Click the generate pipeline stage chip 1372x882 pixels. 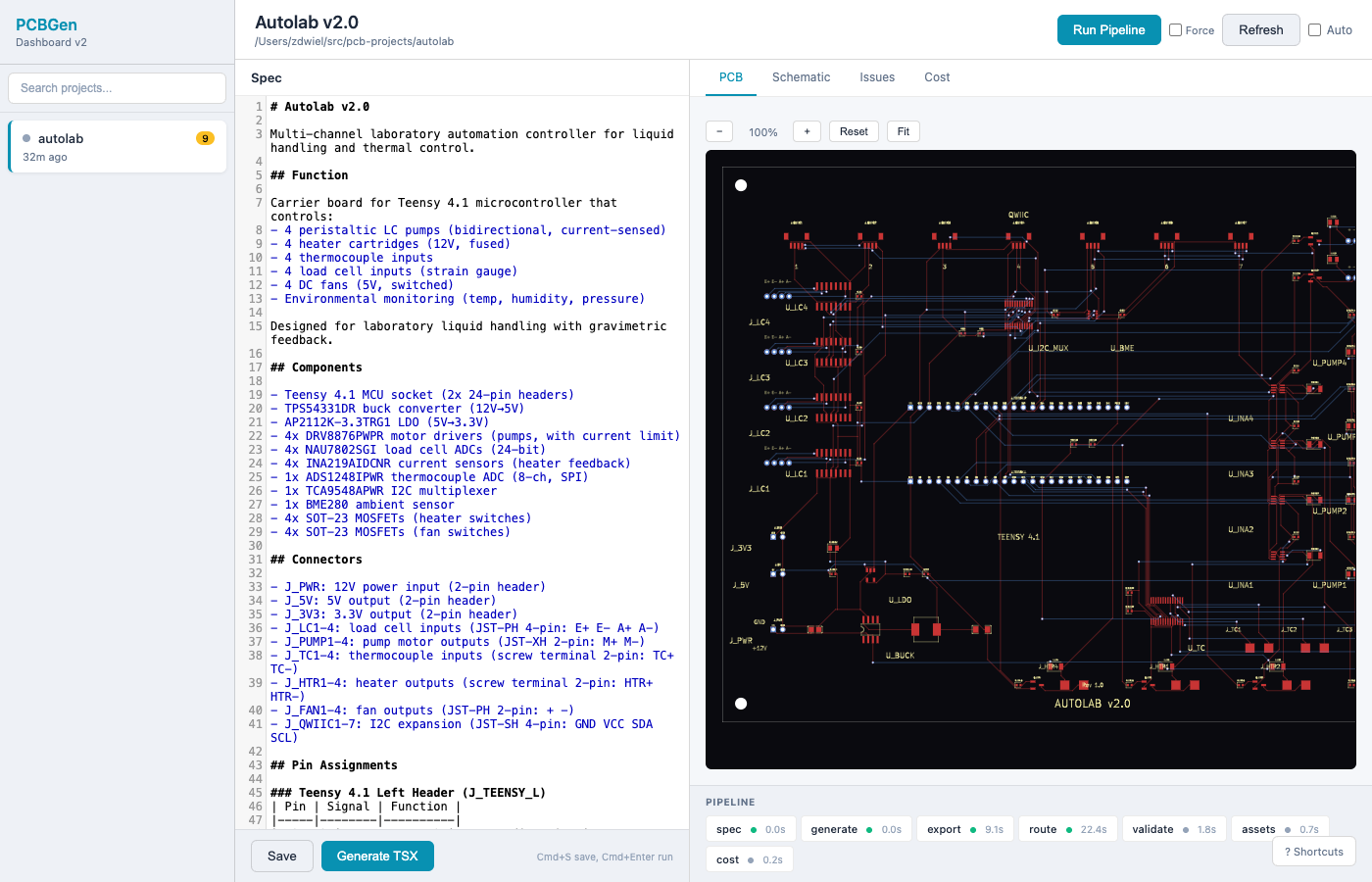pos(855,829)
